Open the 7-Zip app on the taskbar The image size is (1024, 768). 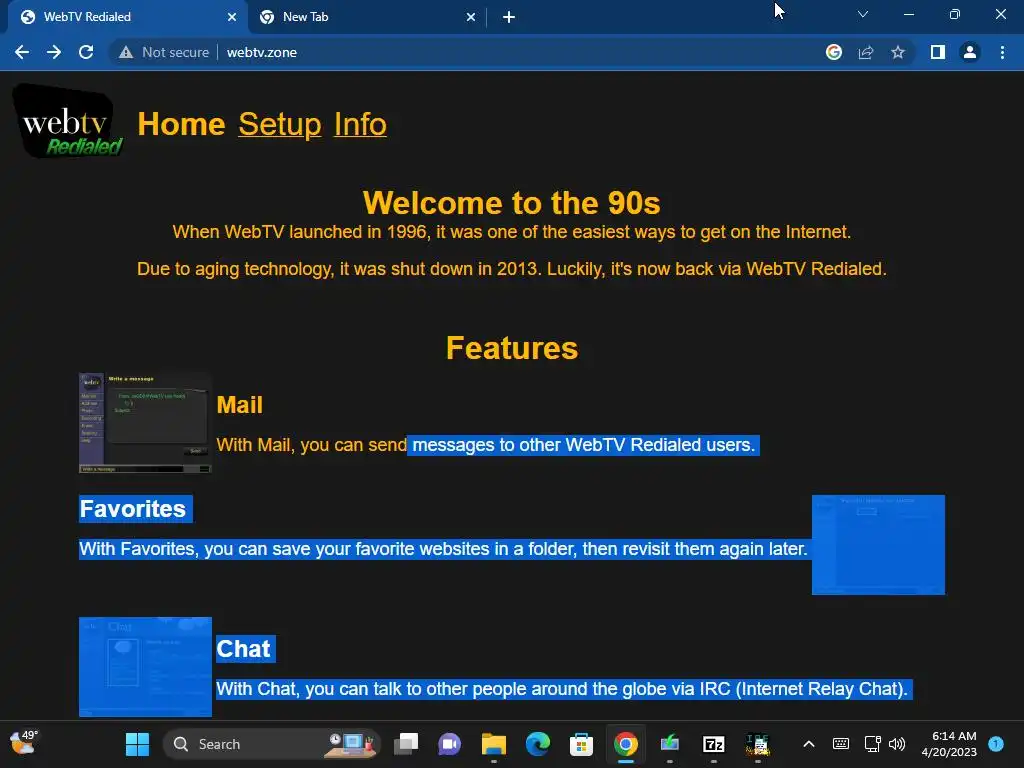coord(713,744)
